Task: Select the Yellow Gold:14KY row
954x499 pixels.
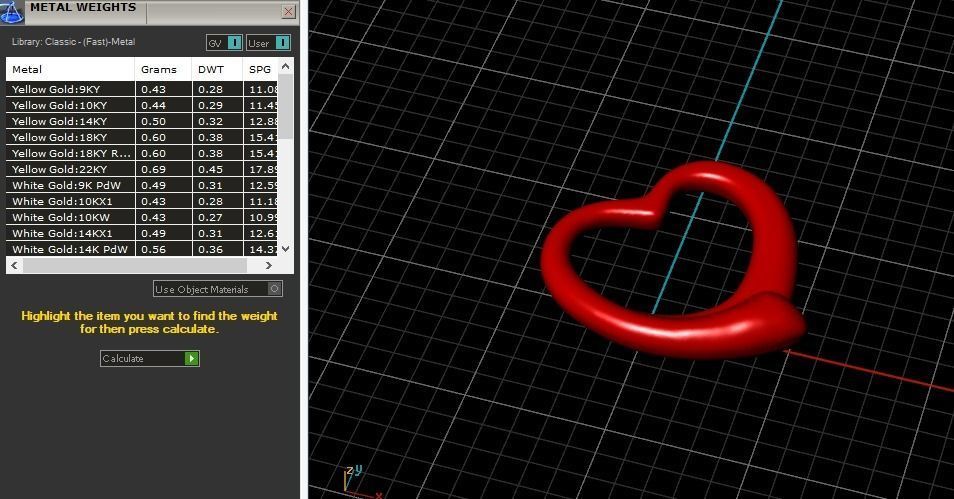Action: [x=142, y=121]
